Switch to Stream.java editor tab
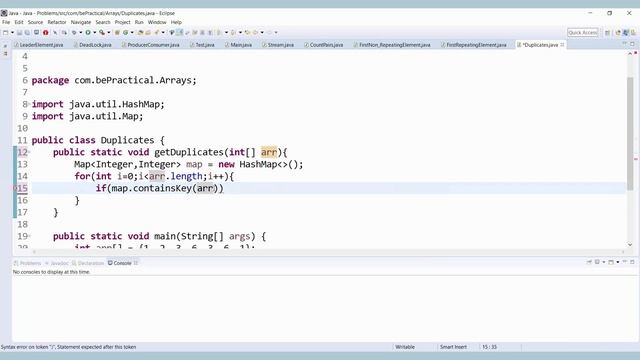 coord(278,45)
